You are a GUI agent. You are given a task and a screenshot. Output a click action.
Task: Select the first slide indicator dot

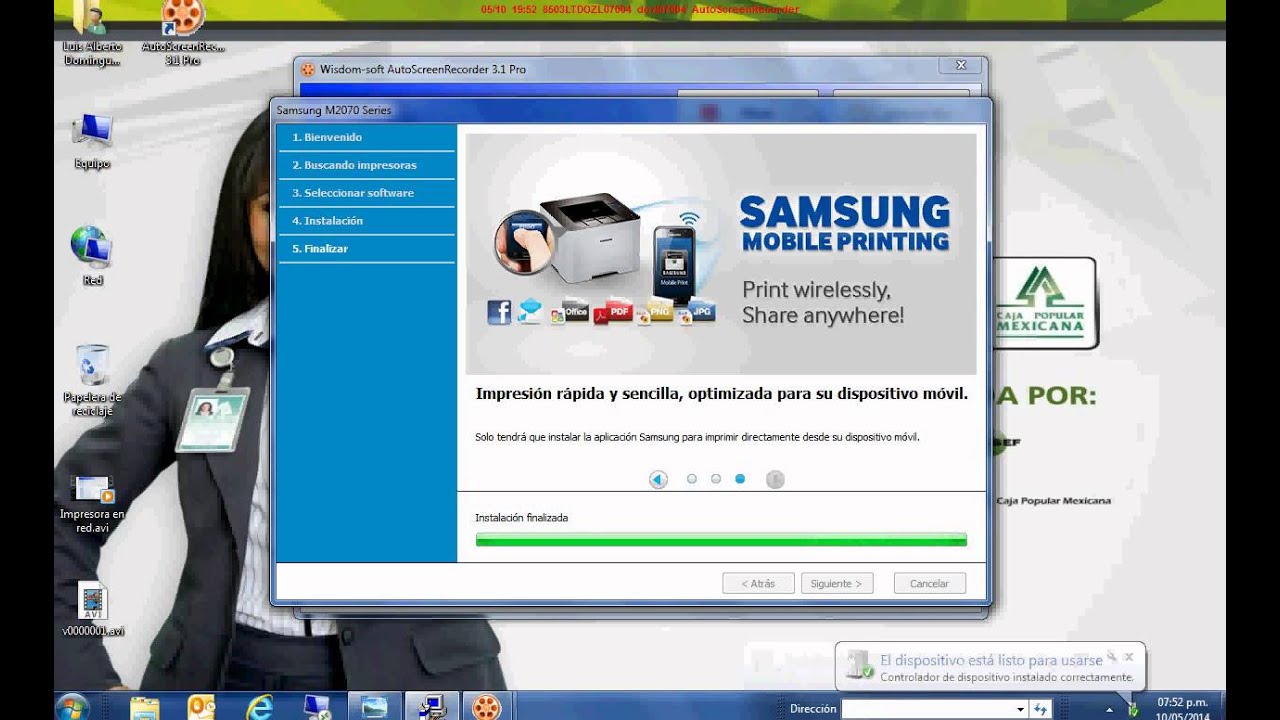692,479
